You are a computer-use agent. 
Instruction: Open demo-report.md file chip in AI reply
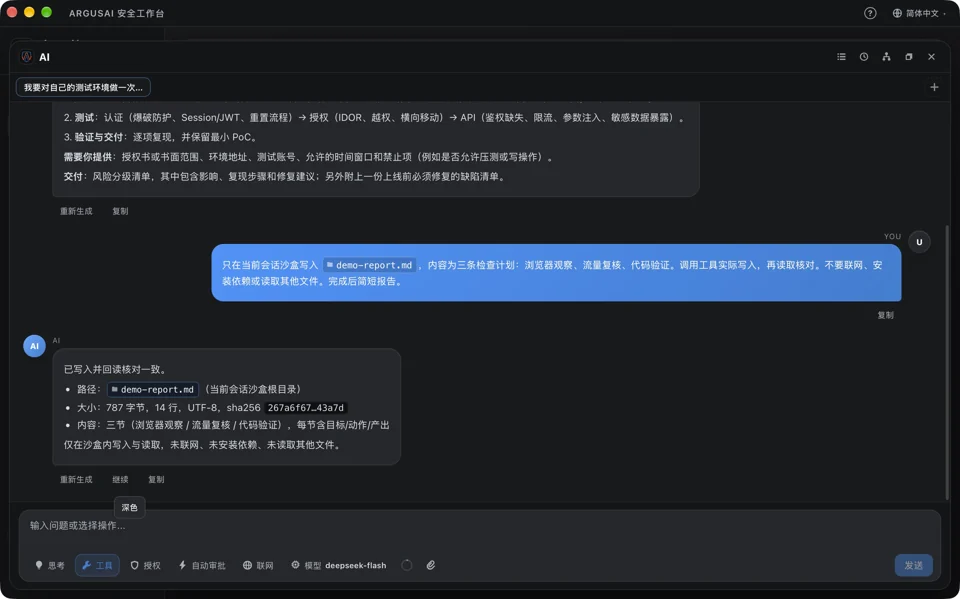pos(153,390)
